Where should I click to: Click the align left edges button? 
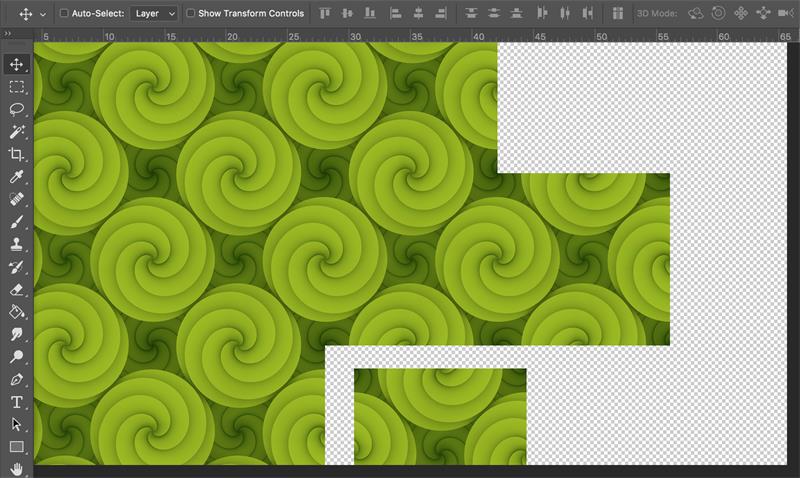pos(395,14)
